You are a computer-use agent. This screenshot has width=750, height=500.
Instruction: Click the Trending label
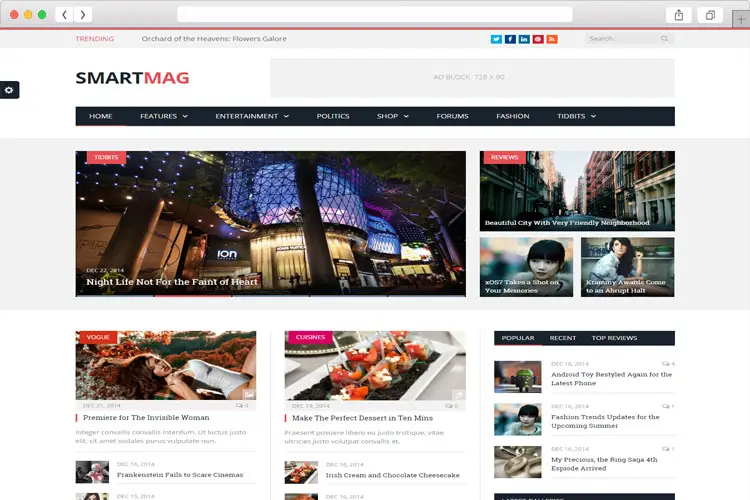point(95,39)
